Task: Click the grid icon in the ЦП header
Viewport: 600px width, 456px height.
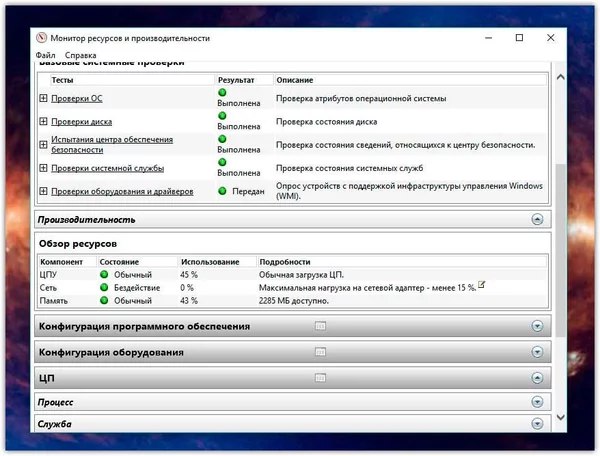Action: click(320, 377)
